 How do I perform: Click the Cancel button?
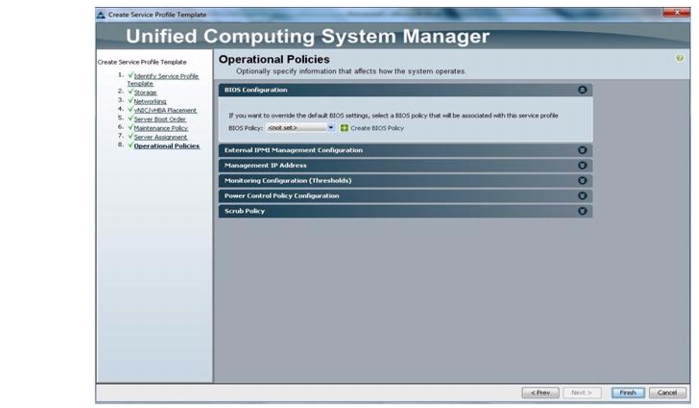[667, 393]
